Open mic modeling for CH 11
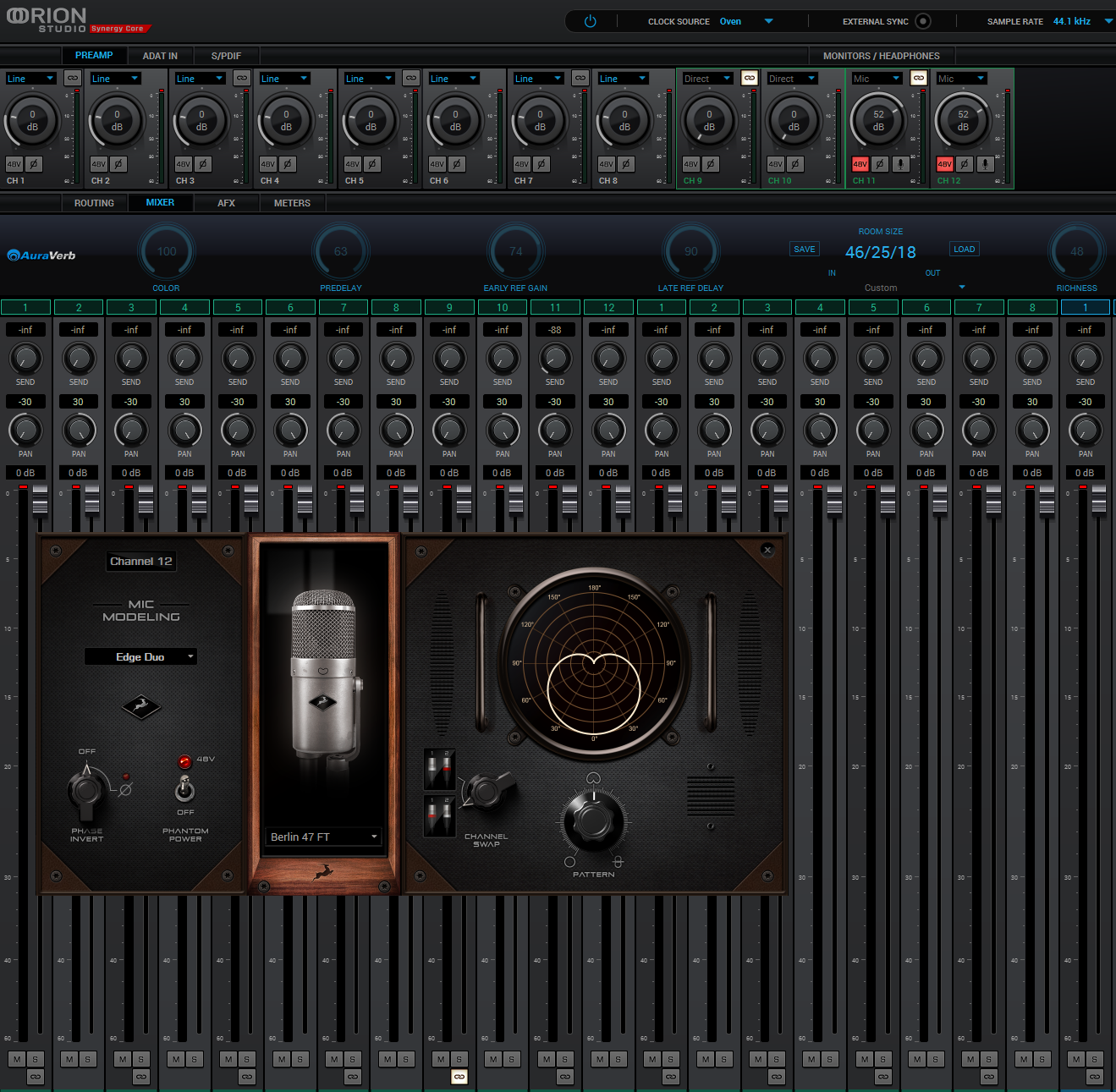 pos(901,164)
